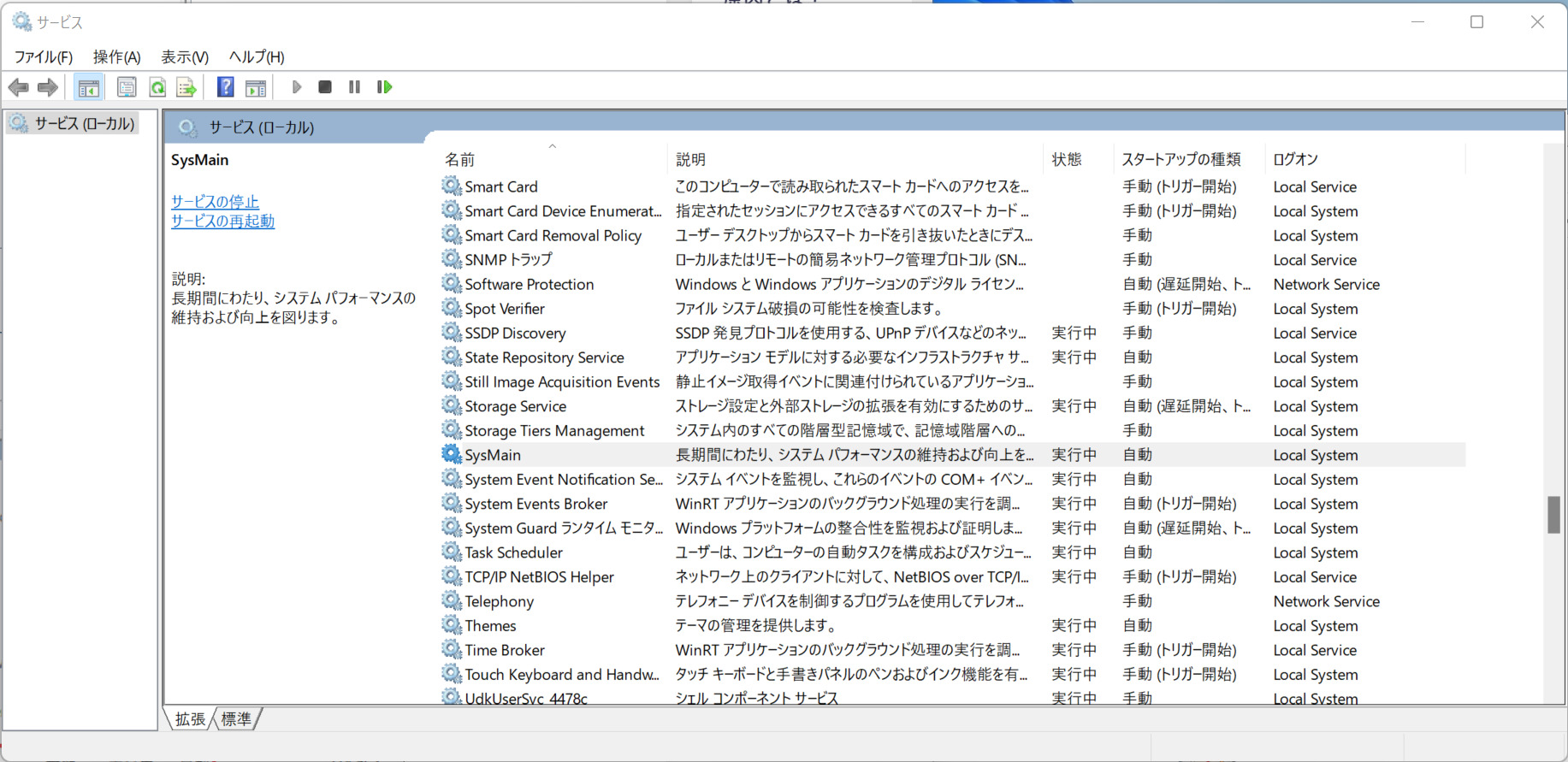The image size is (1568, 762).
Task: Click 実行中 status in SysMain row
Action: (1074, 455)
